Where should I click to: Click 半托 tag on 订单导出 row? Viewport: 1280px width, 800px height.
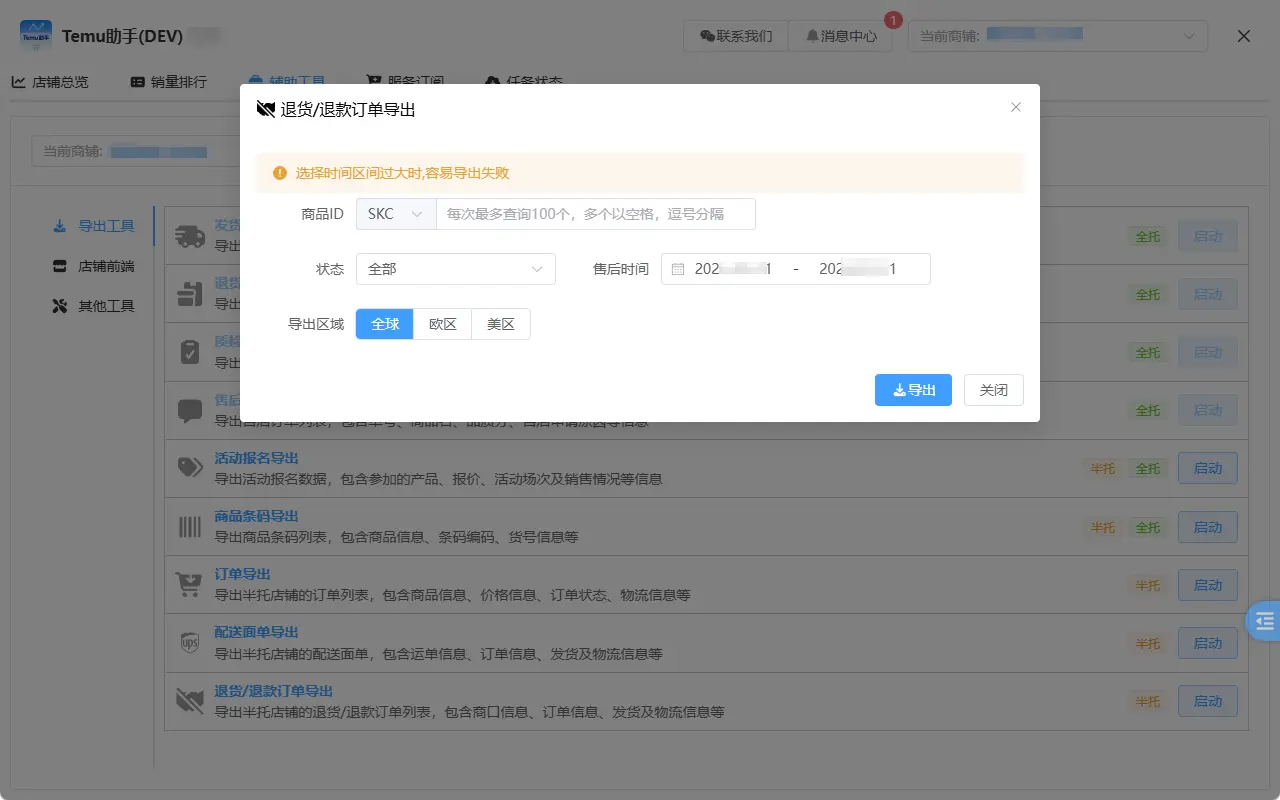[x=1147, y=585]
